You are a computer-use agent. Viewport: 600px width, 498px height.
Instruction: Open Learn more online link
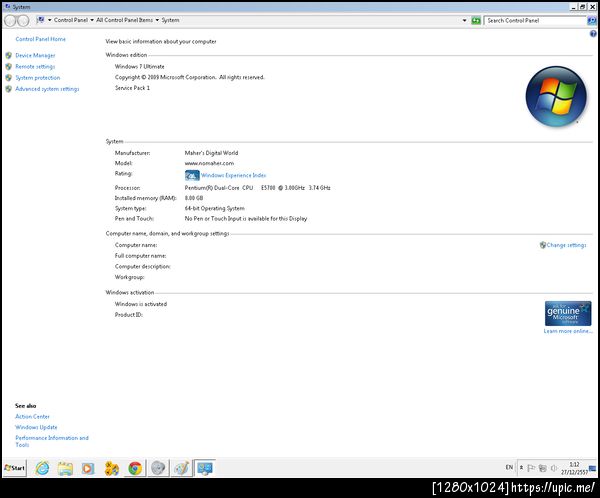pyautogui.click(x=568, y=331)
